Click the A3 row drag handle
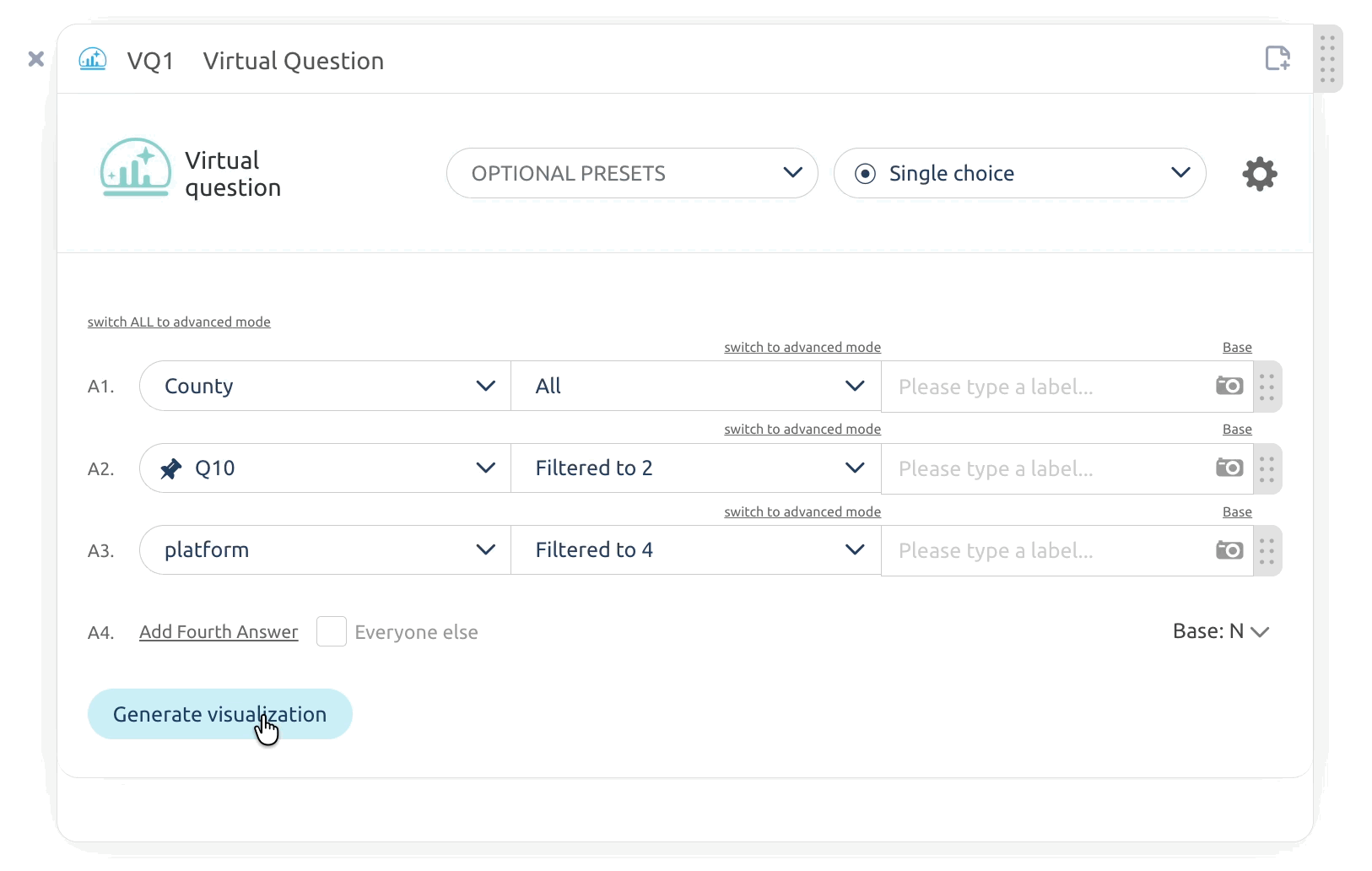The image size is (1372, 871). click(1267, 551)
